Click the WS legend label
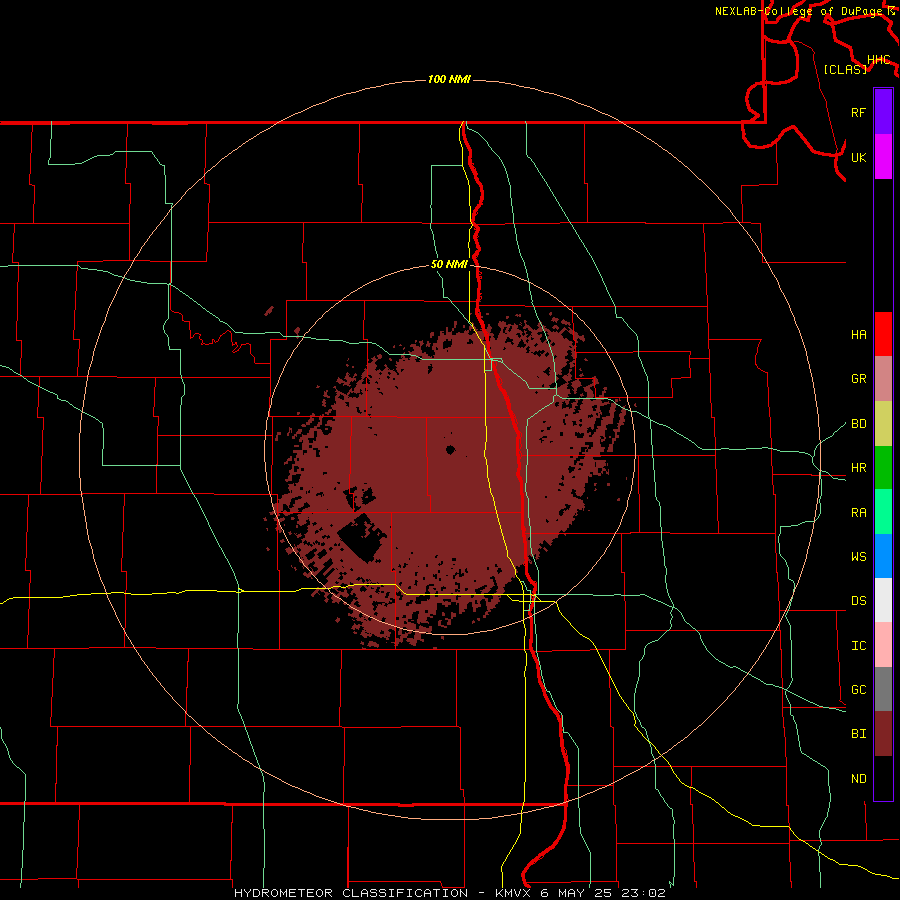This screenshot has height=900, width=900. (858, 556)
